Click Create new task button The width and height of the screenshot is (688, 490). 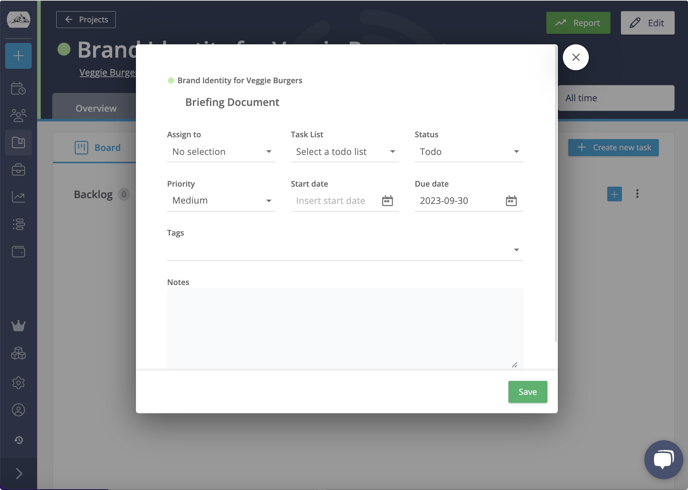(613, 148)
